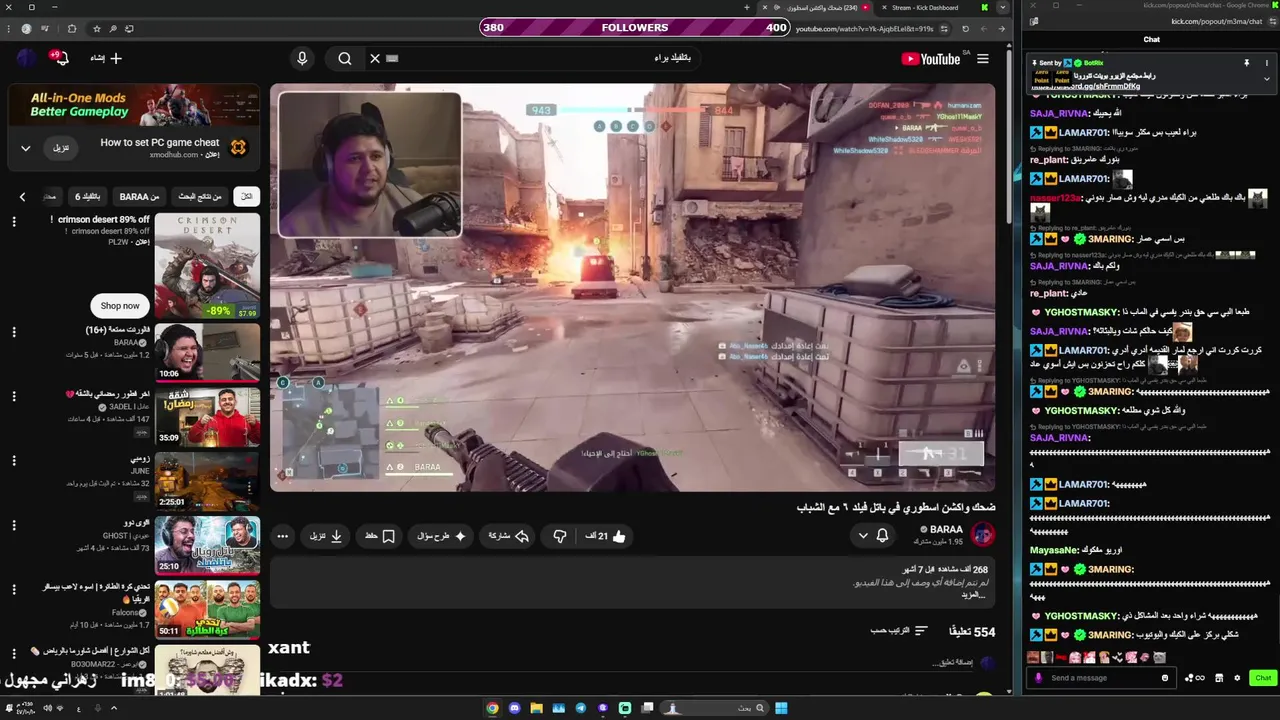Select the Battlefield 6 filter chip
1280x720 pixels.
click(x=88, y=196)
